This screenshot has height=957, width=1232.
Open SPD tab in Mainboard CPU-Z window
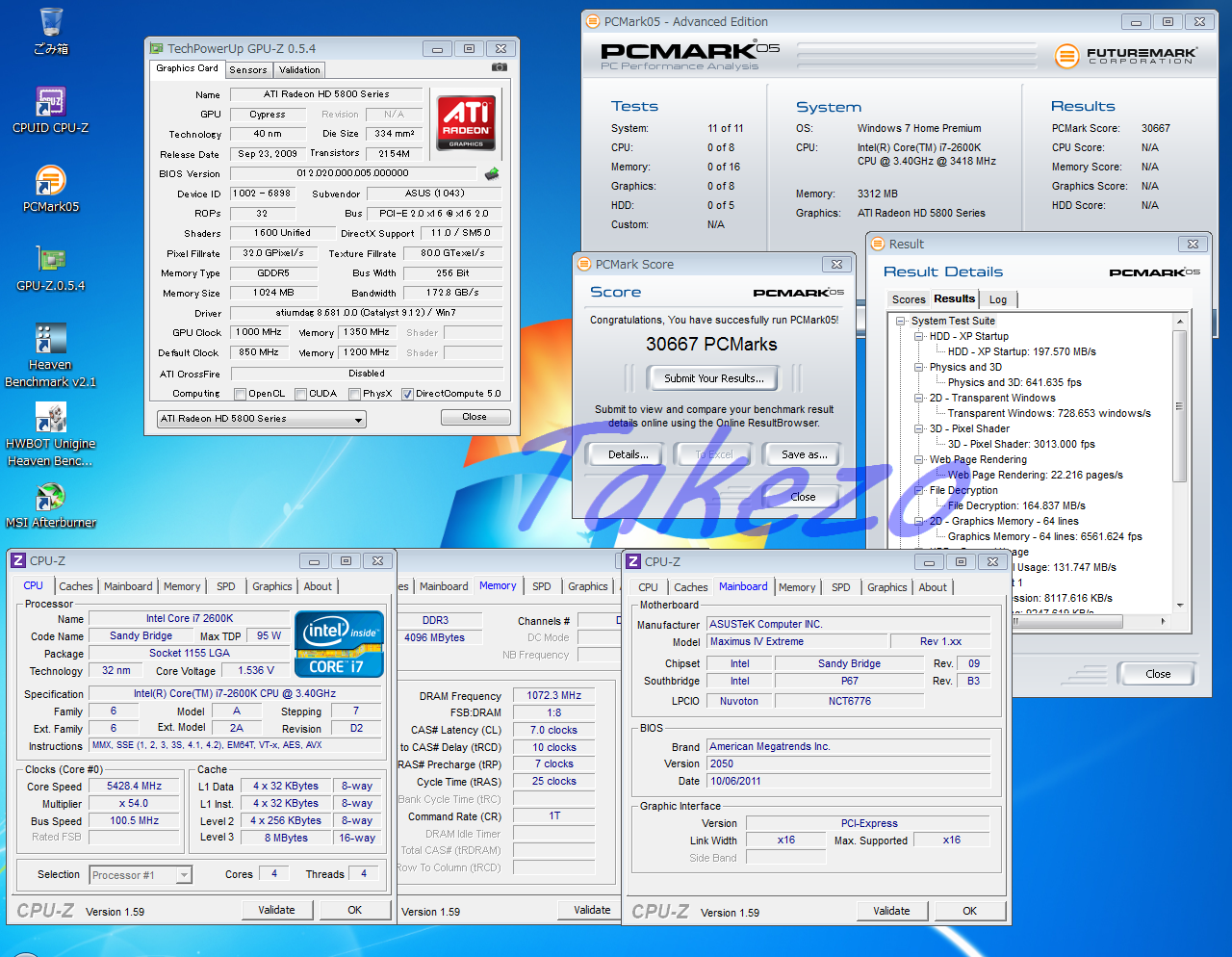point(841,587)
